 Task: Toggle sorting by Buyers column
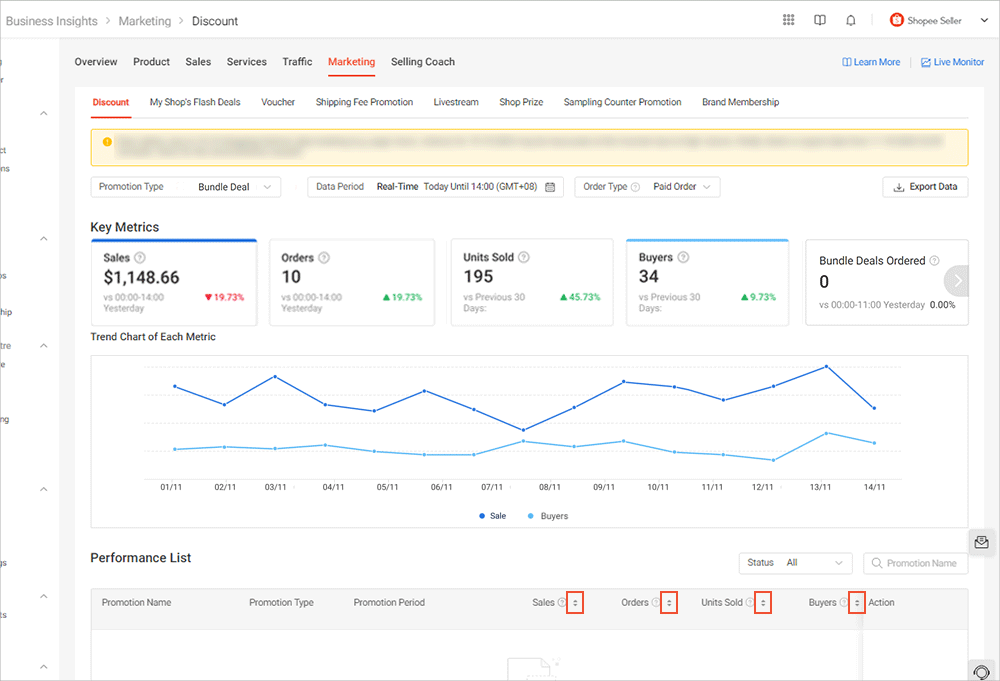[x=856, y=603]
